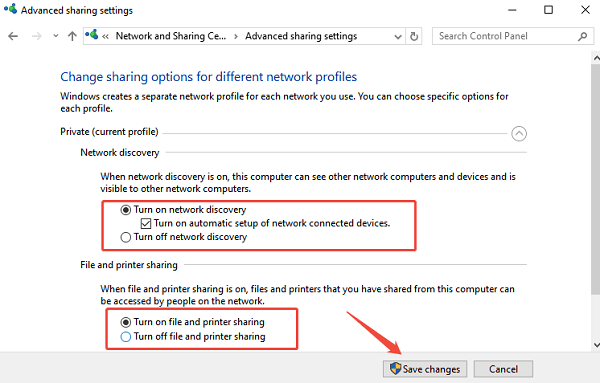The width and height of the screenshot is (600, 383).
Task: Click the double chevron in the address bar
Action: pos(105,36)
